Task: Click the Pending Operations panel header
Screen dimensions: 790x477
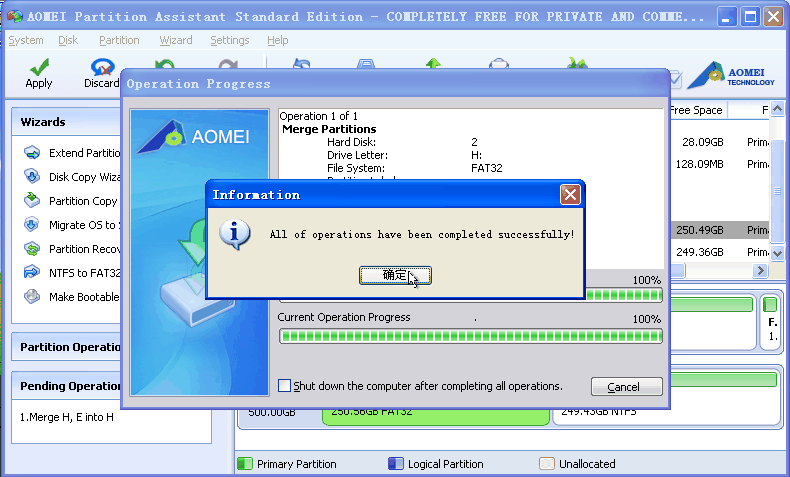Action: pos(66,386)
